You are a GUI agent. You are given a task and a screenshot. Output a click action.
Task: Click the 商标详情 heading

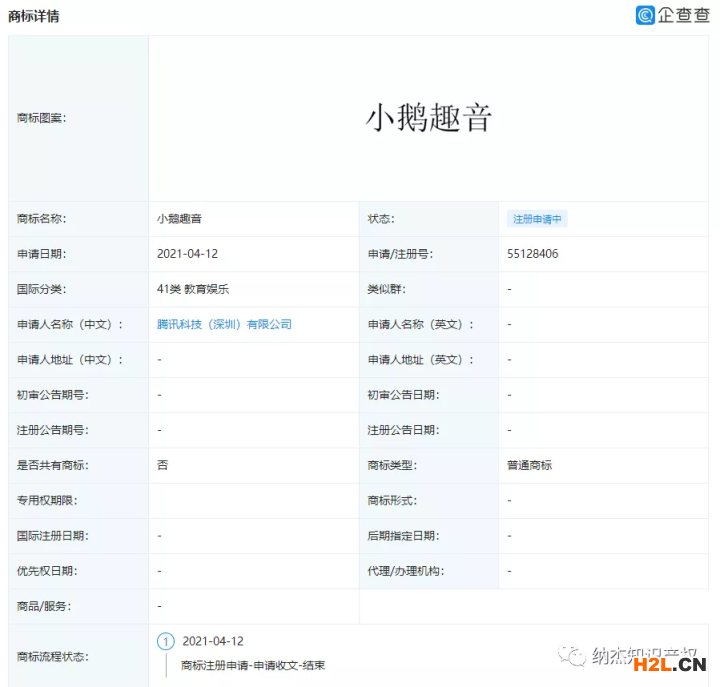(x=34, y=16)
